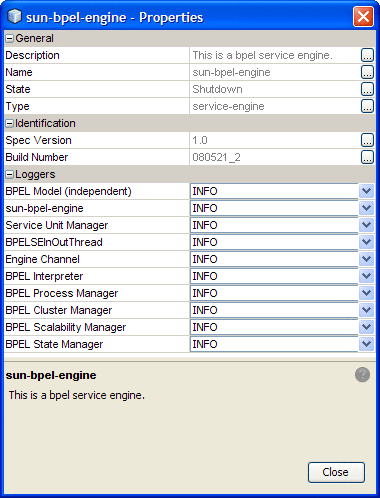Image resolution: width=380 pixels, height=498 pixels.
Task: Open the ellipsis editor for Description
Action: (x=367, y=55)
